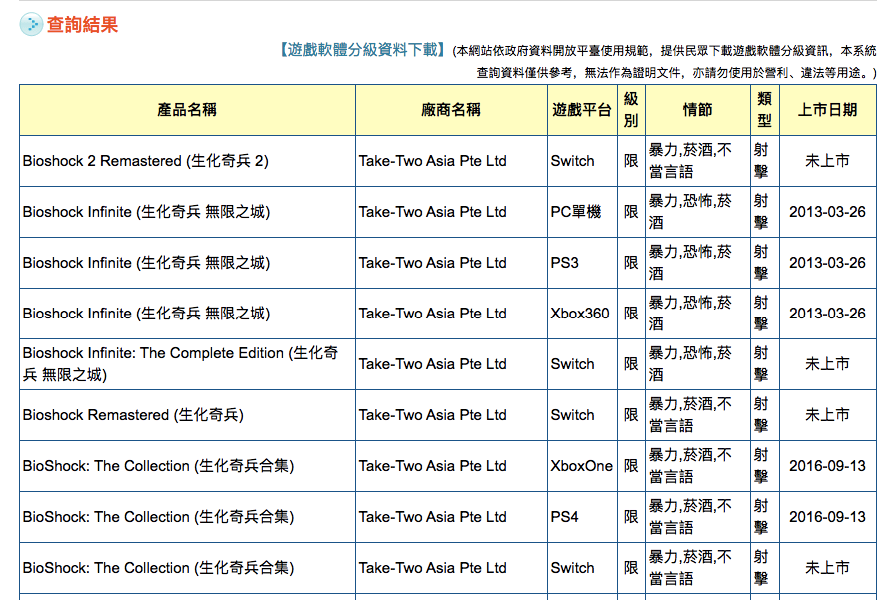
Task: Click 2016-09-13 date in PS4 row
Action: pos(827,517)
